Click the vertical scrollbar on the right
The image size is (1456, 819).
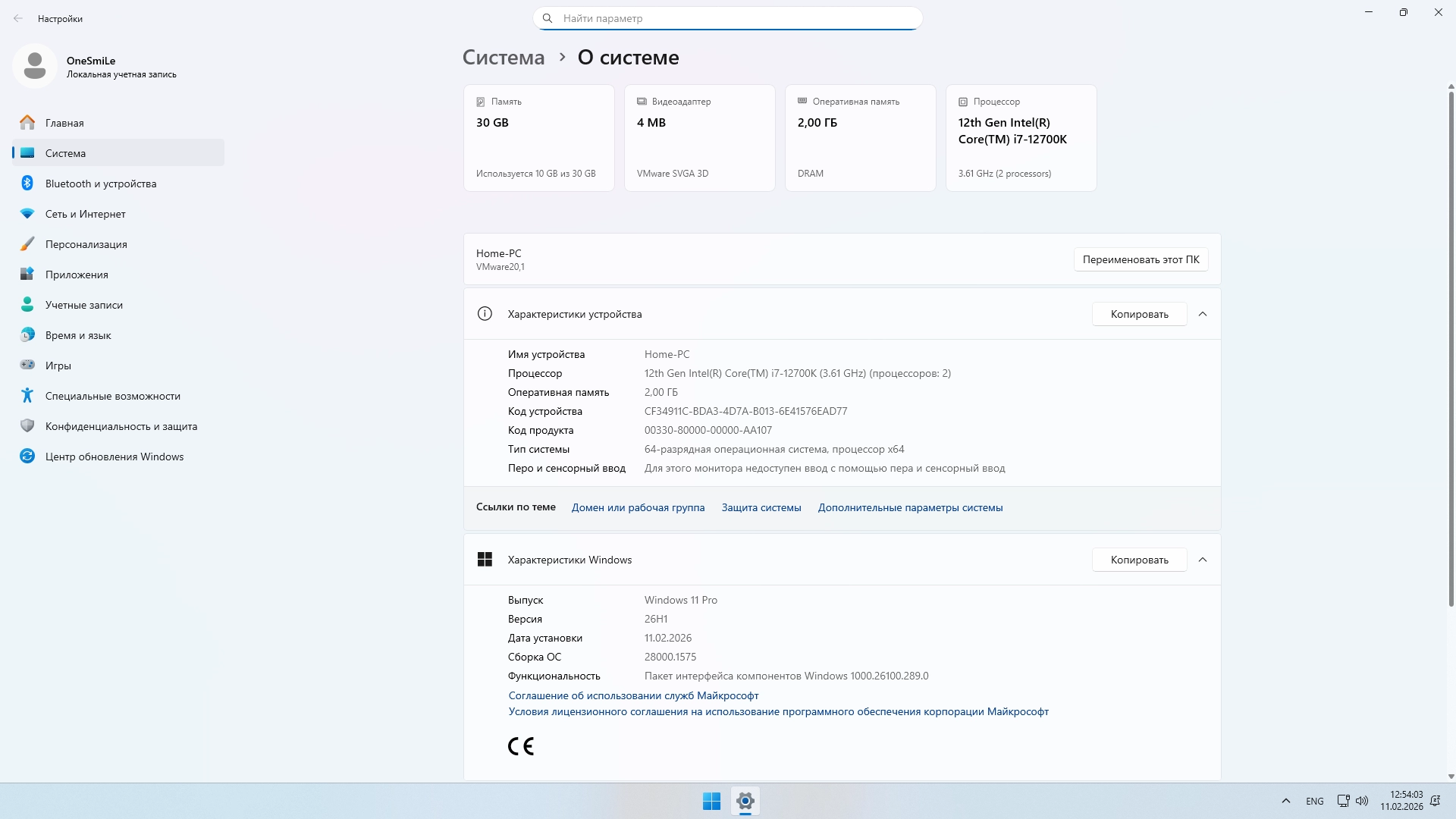(x=1451, y=349)
